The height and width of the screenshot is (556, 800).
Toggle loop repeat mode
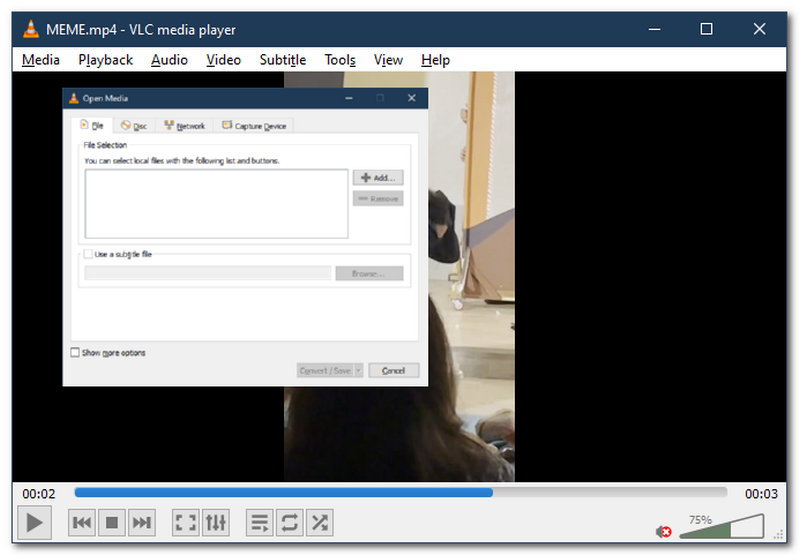(x=289, y=522)
